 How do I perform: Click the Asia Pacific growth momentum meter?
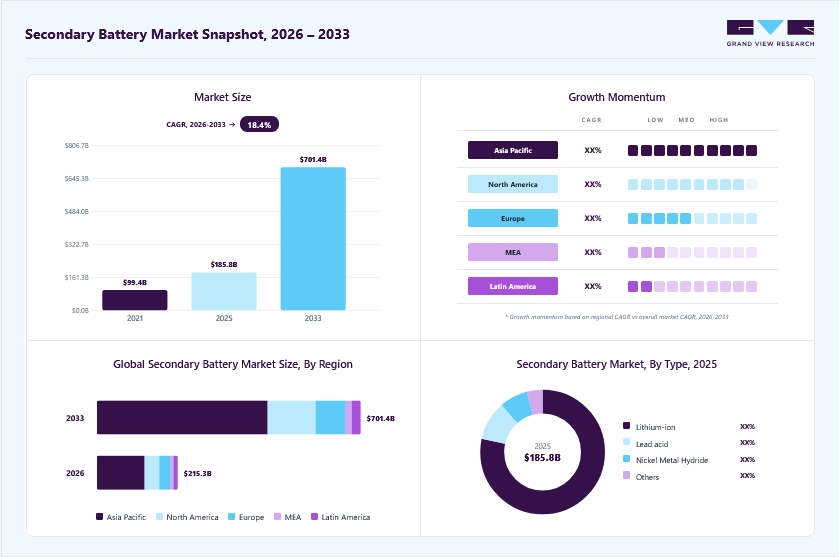point(692,150)
